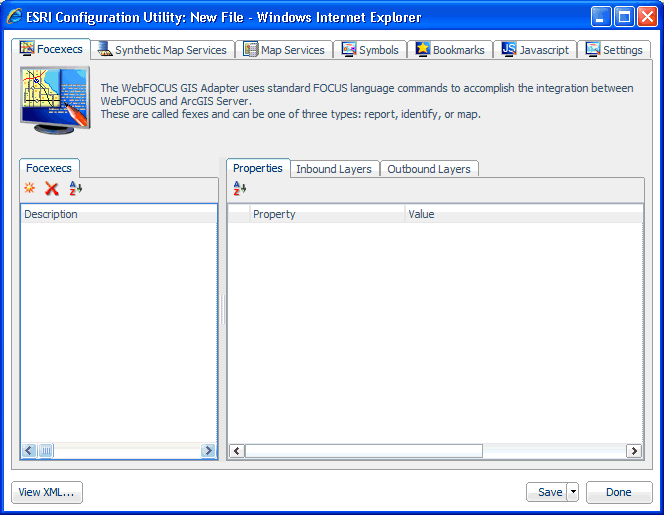
Task: Minimize the ESRI Configuration Utility window
Action: (600, 17)
